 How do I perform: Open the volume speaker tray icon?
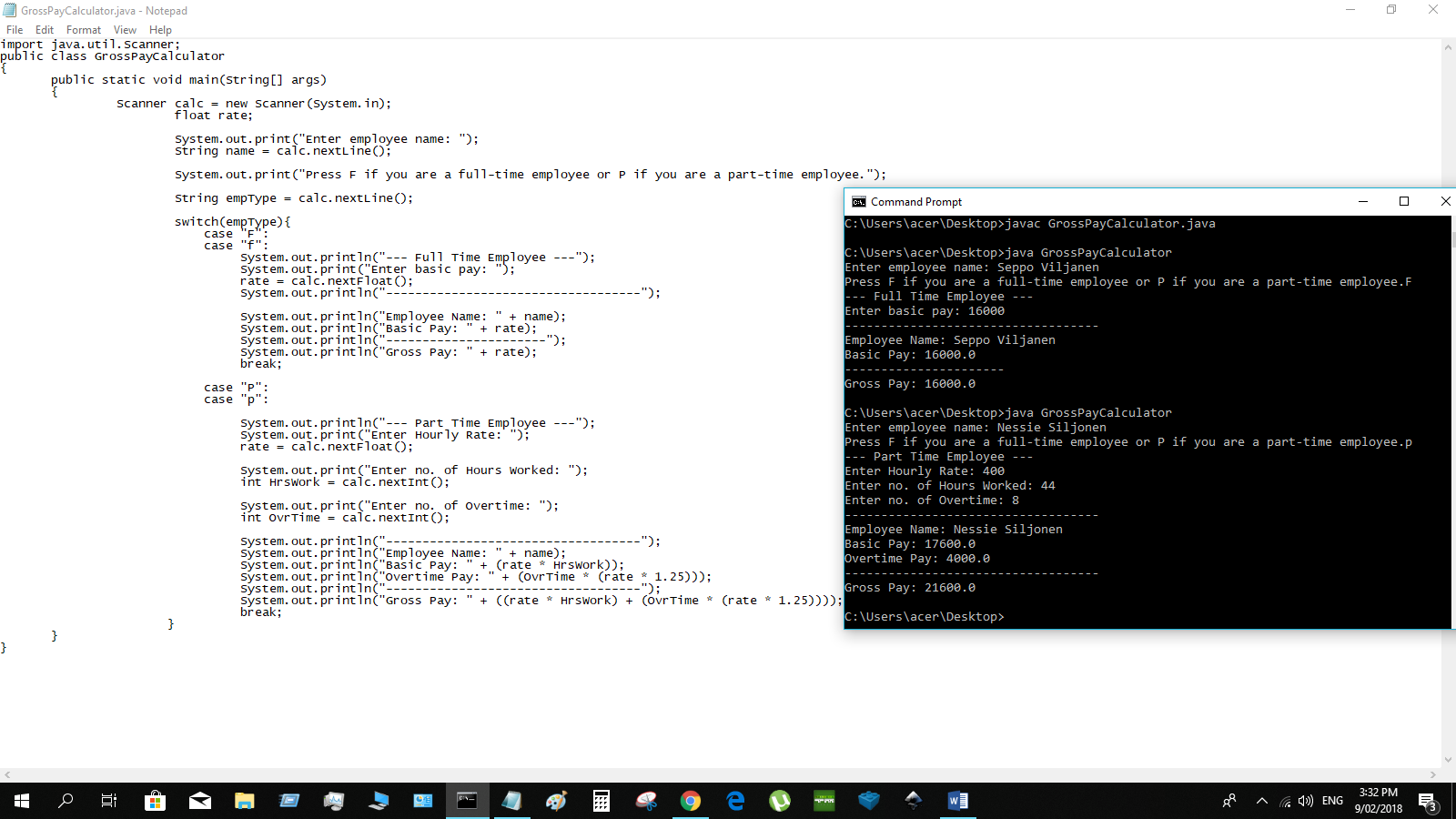click(1306, 801)
